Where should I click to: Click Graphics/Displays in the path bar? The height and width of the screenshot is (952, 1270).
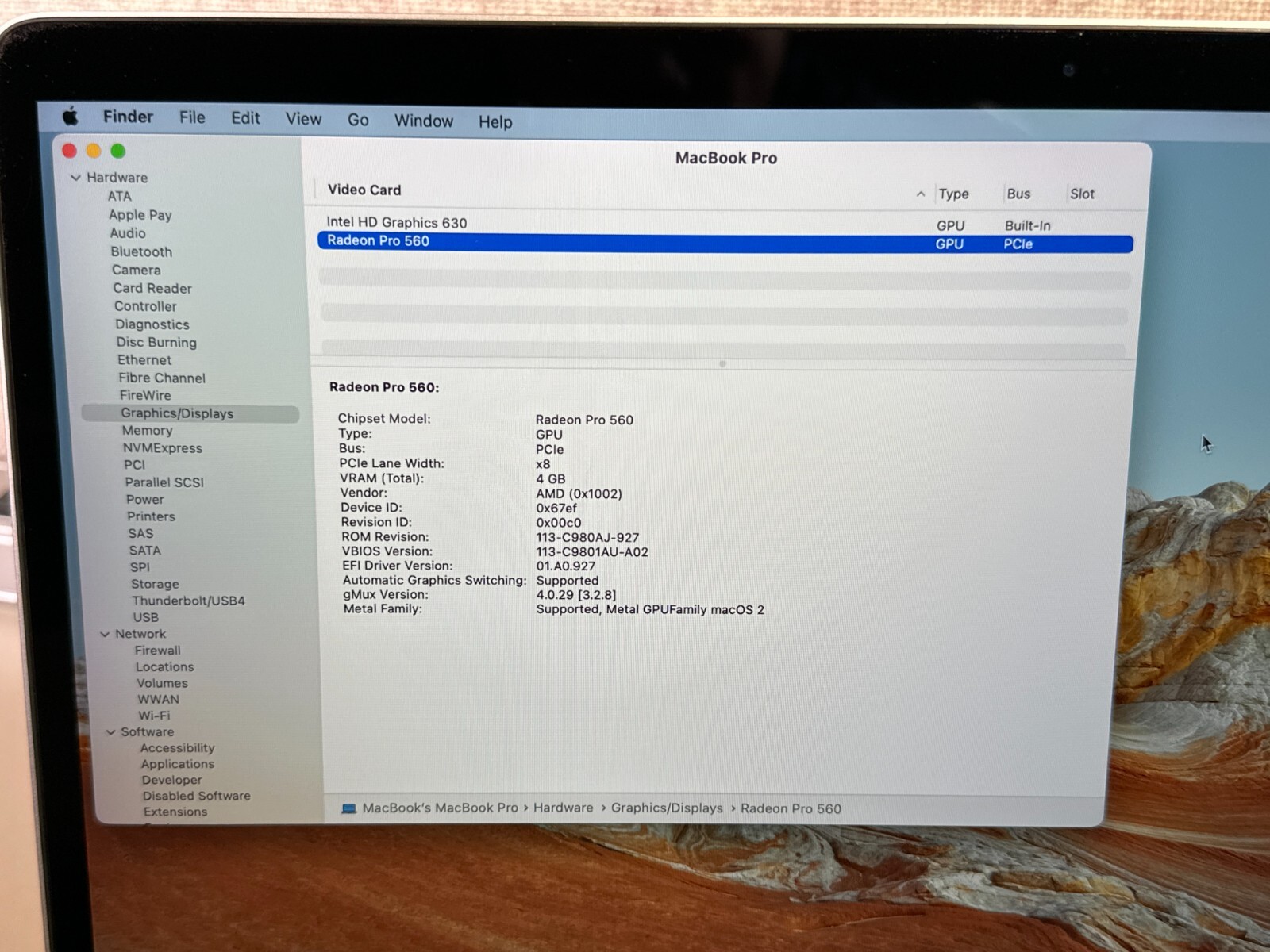coord(667,808)
